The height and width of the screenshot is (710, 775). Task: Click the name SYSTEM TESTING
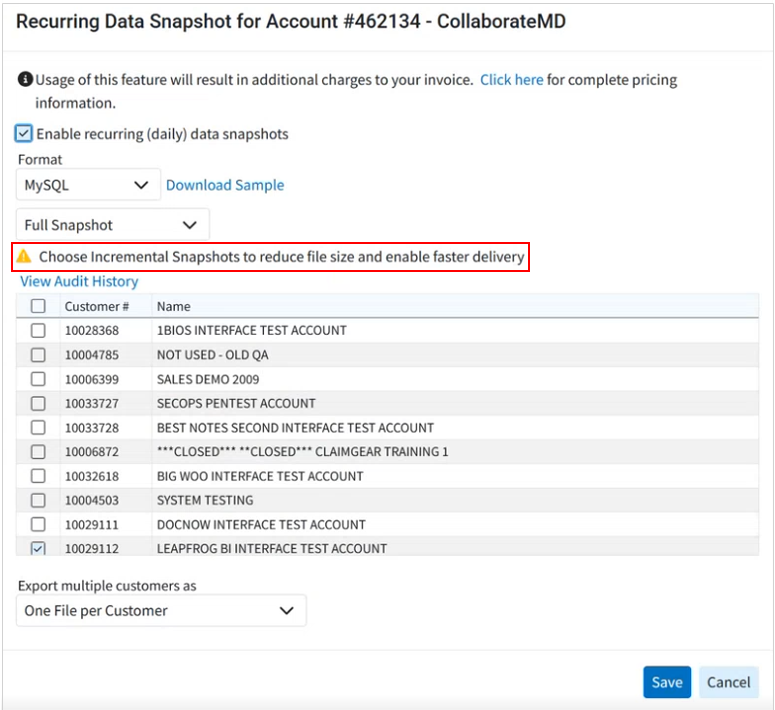205,500
